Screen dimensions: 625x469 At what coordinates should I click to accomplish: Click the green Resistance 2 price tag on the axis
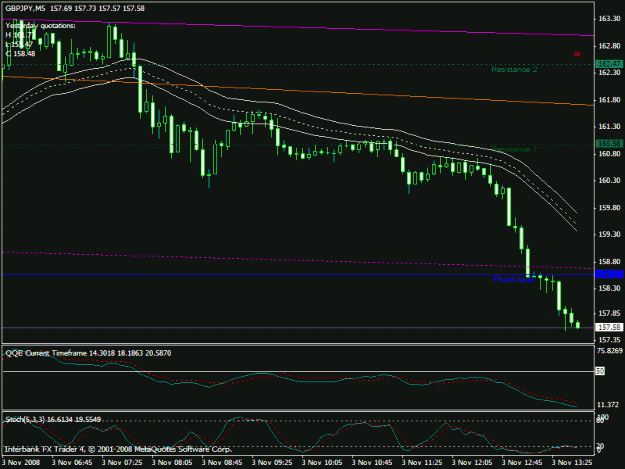[609, 64]
